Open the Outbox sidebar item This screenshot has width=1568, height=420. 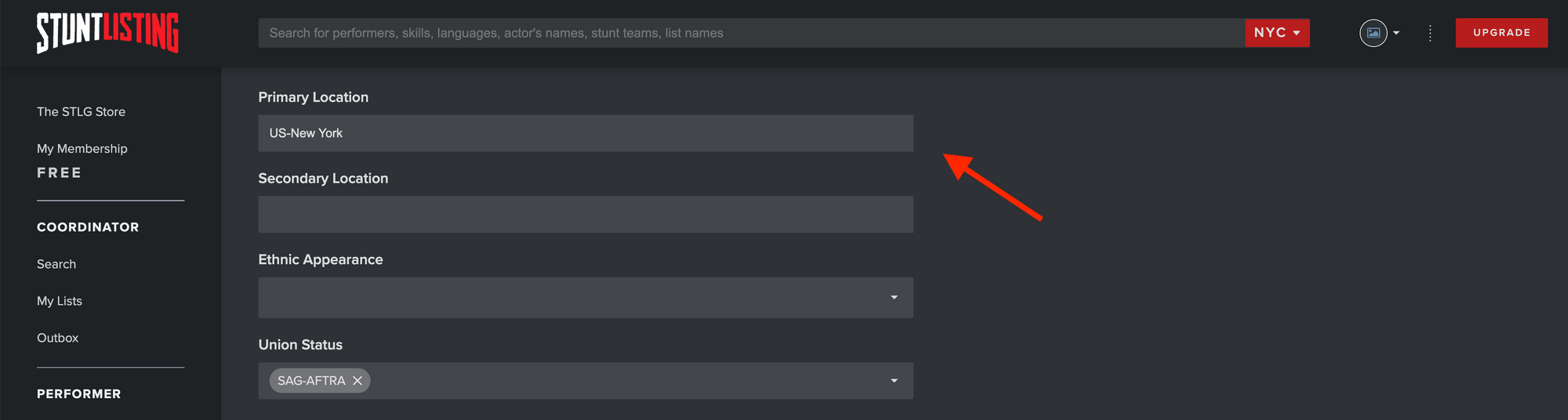click(x=58, y=338)
